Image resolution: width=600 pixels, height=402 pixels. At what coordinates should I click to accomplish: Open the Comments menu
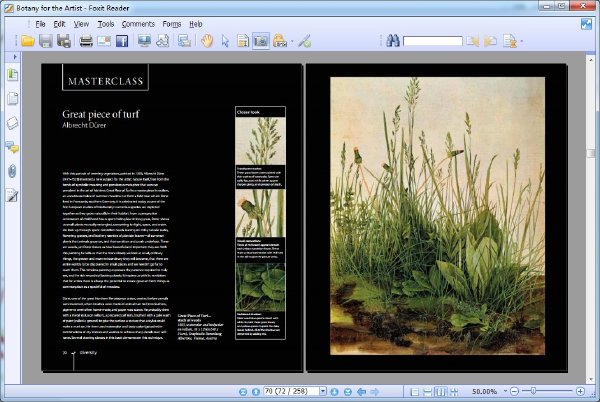point(138,24)
